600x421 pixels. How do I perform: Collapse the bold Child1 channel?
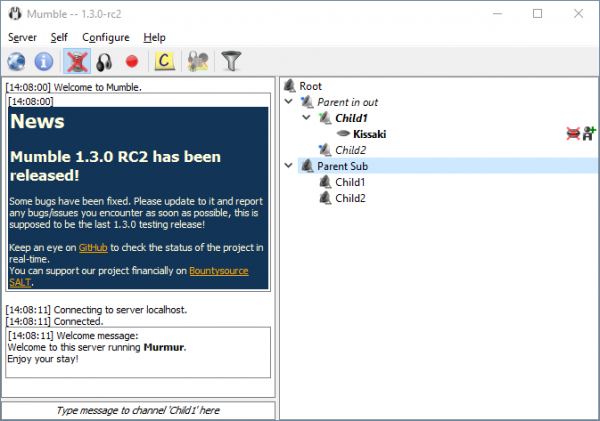pyautogui.click(x=306, y=118)
